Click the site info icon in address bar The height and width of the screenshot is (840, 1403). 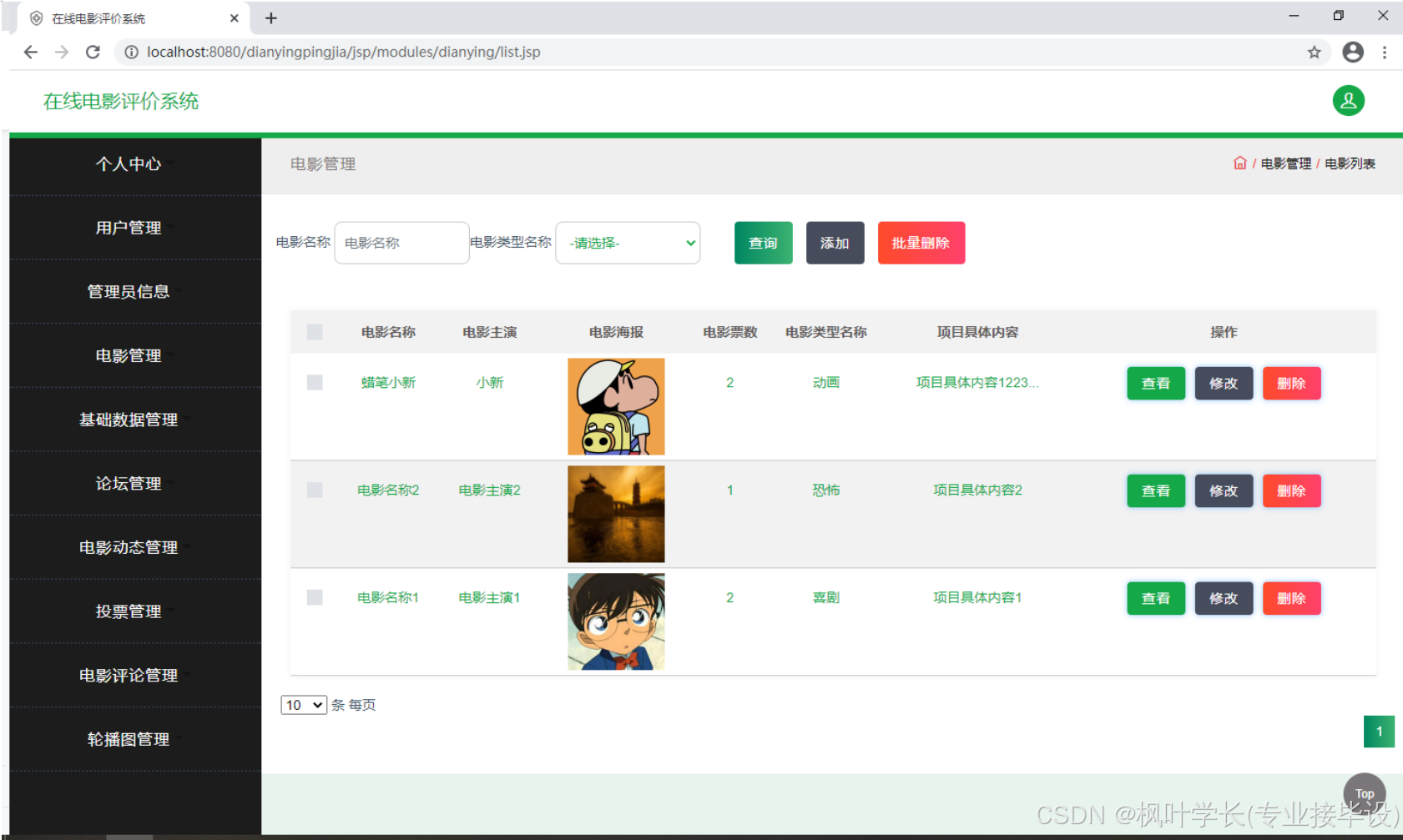131,52
